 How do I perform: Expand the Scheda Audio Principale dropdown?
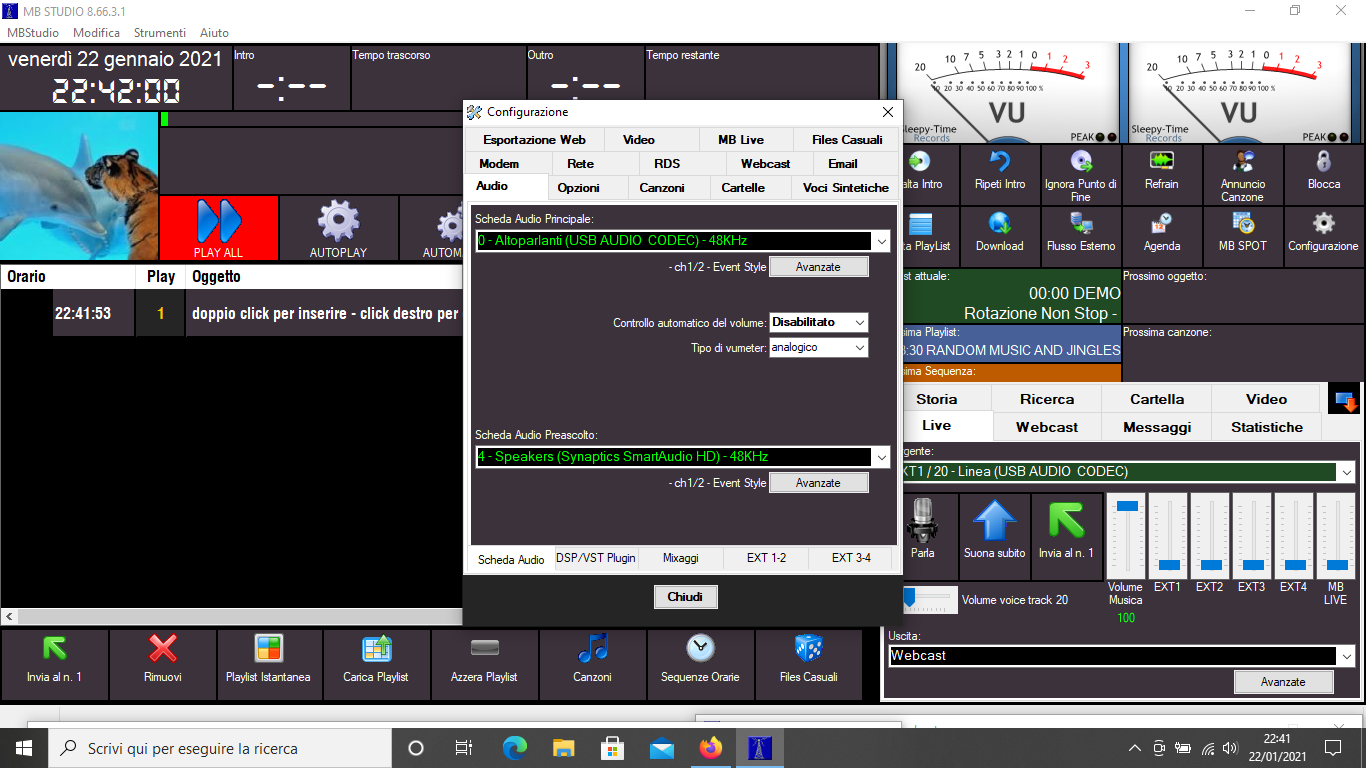[x=881, y=241]
